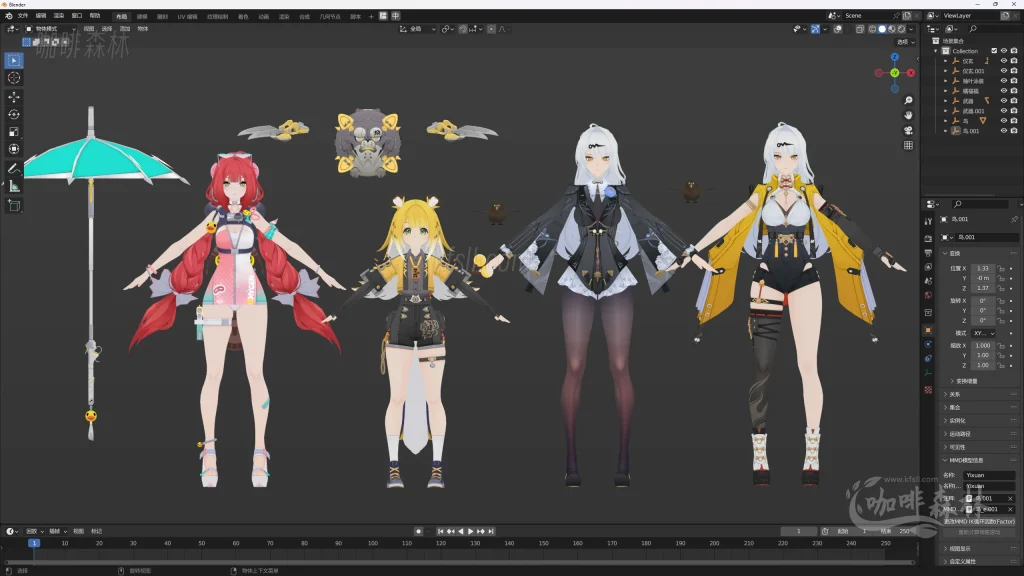The height and width of the screenshot is (576, 1024).
Task: Open the Object Data (armature) properties tab
Action: (928, 373)
